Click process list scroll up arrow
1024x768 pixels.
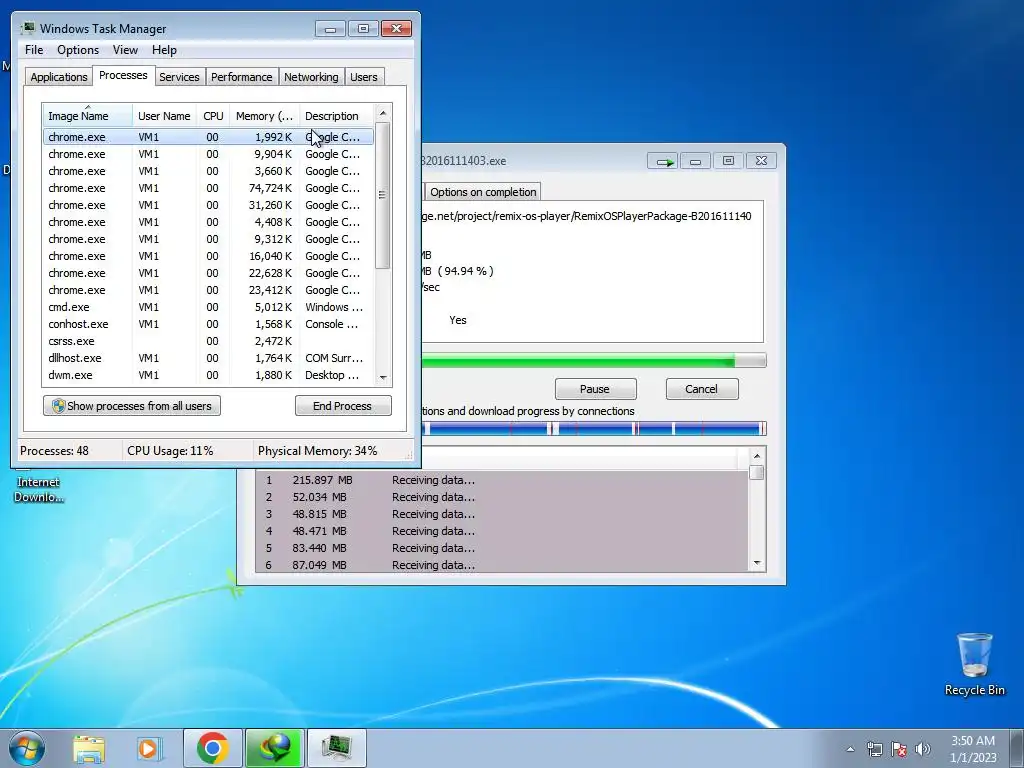pyautogui.click(x=383, y=113)
